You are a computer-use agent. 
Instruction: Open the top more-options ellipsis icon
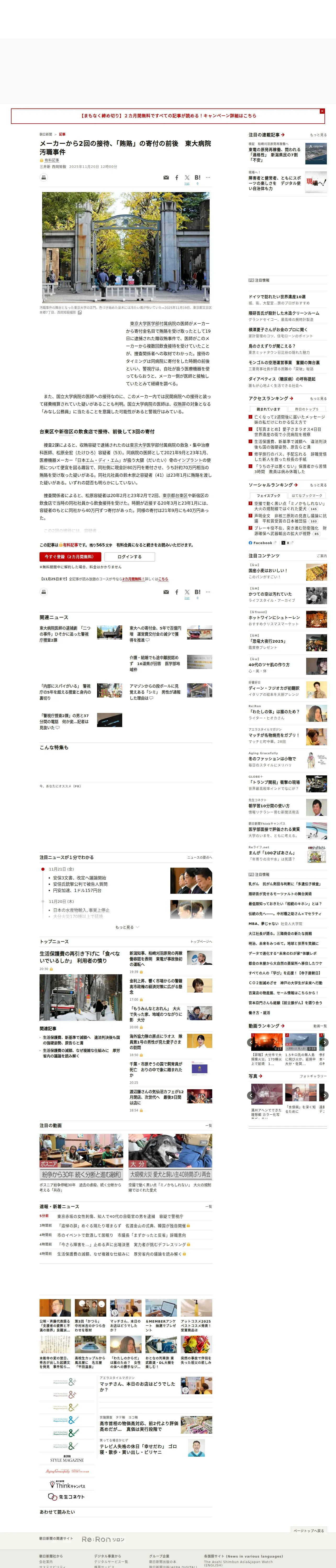pos(208,178)
